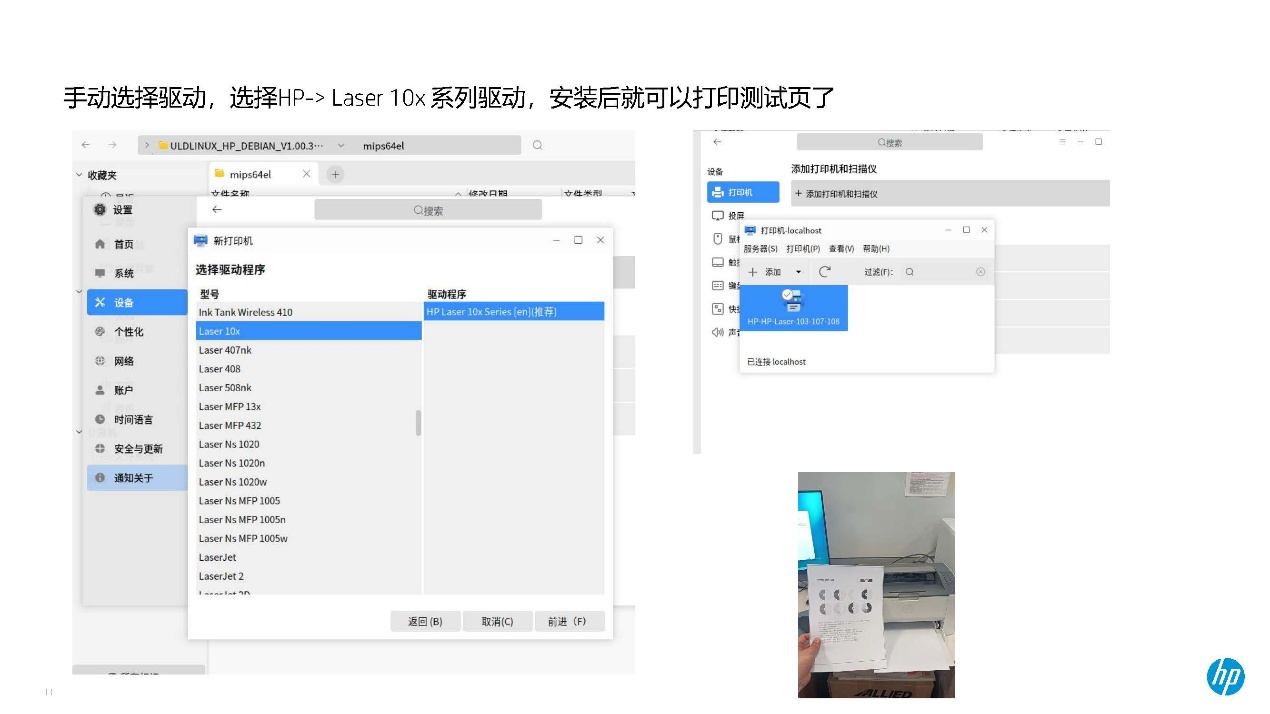The height and width of the screenshot is (714, 1270).
Task: Select Laser MFP 432 in the model list
Action: (230, 425)
